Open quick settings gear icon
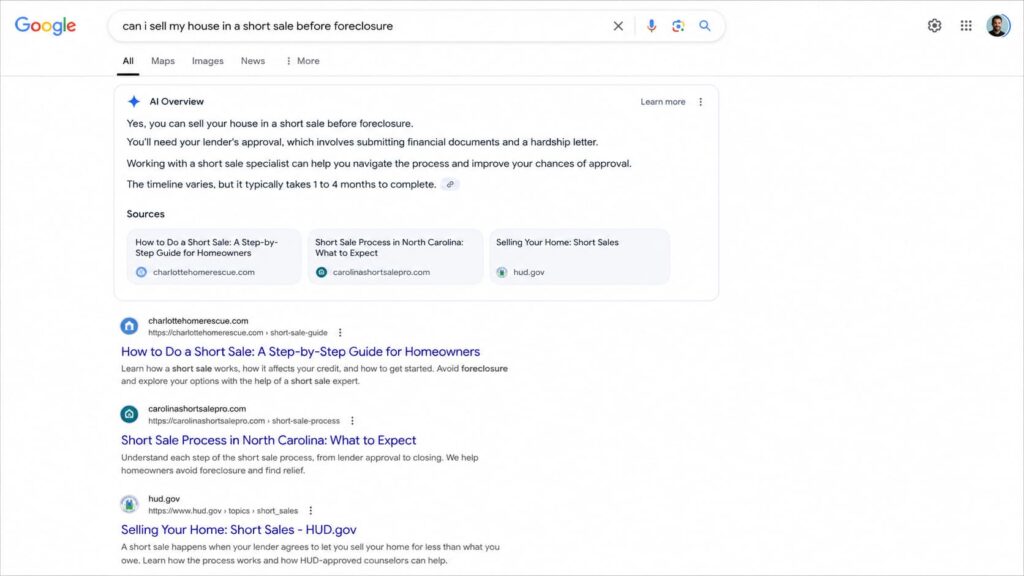 [935, 25]
